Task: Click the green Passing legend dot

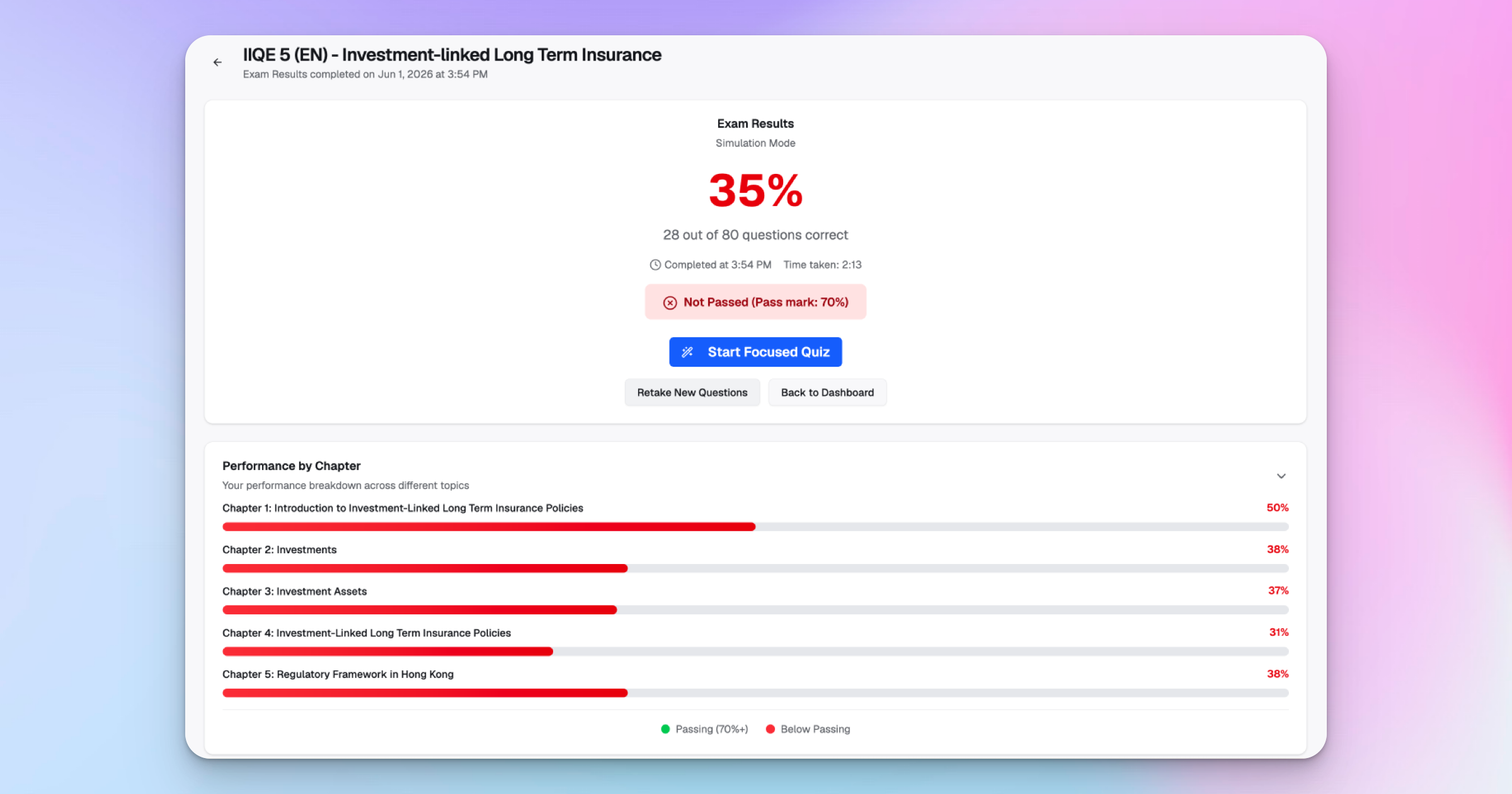Action: tap(665, 729)
